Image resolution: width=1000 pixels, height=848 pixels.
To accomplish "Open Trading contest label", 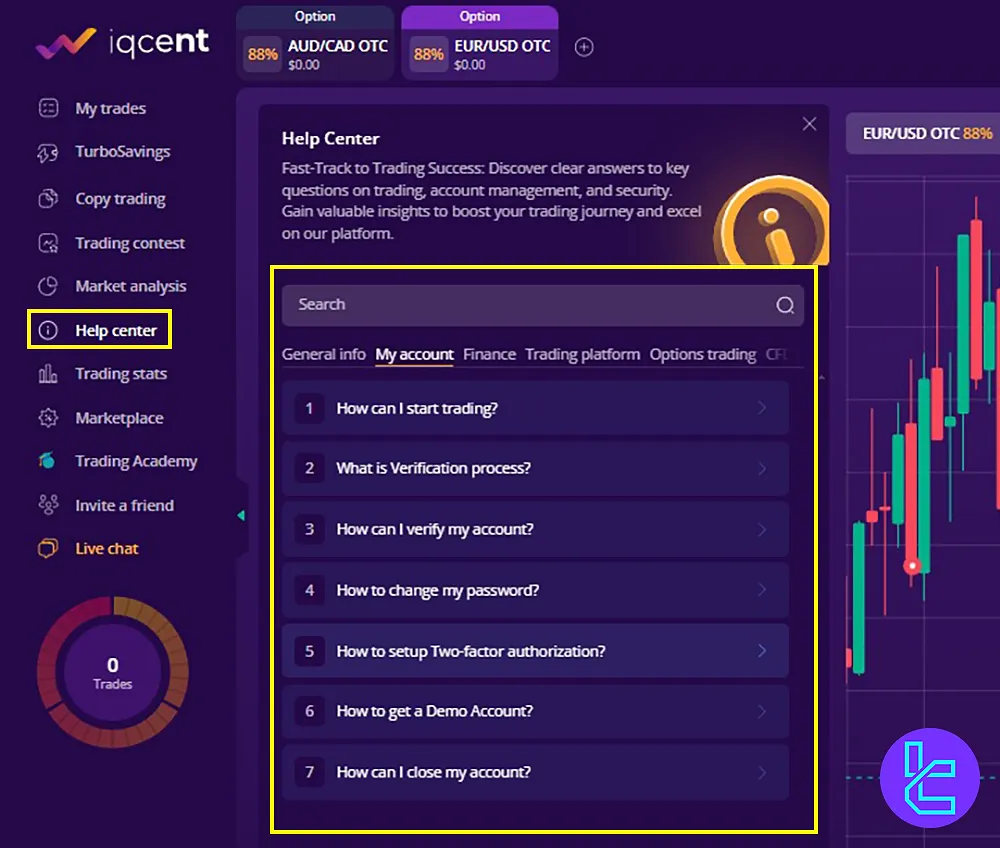I will tap(130, 243).
